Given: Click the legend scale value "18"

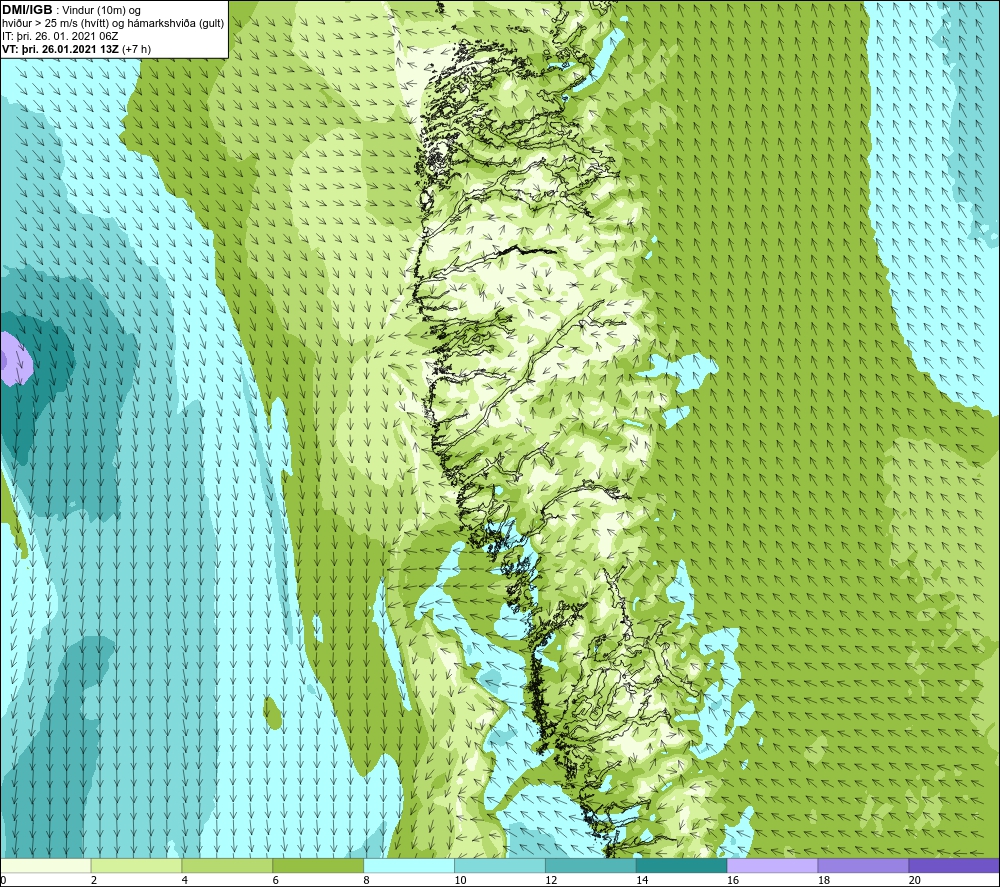Looking at the screenshot, I should click(823, 880).
